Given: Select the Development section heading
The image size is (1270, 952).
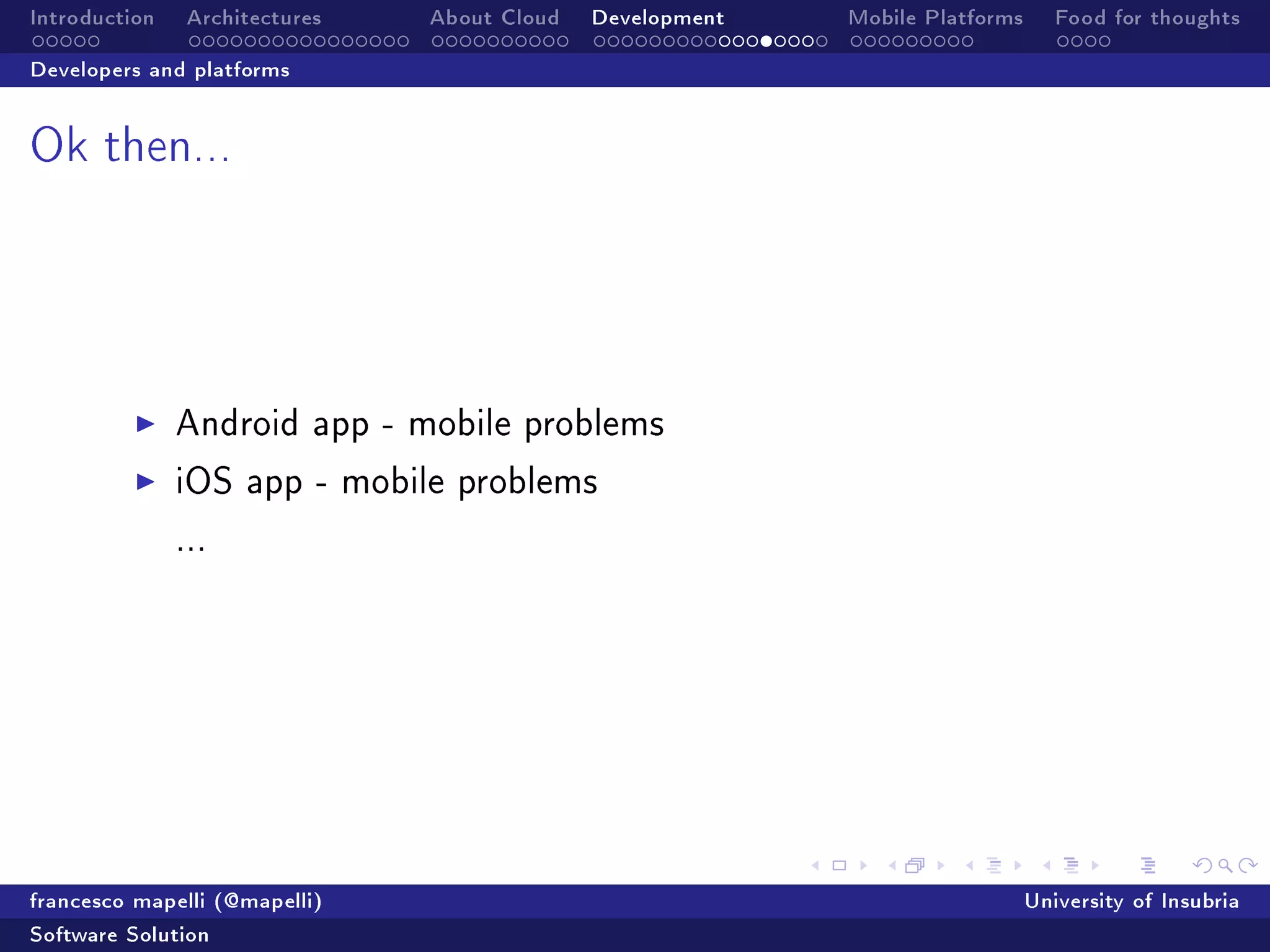Looking at the screenshot, I should click(658, 18).
